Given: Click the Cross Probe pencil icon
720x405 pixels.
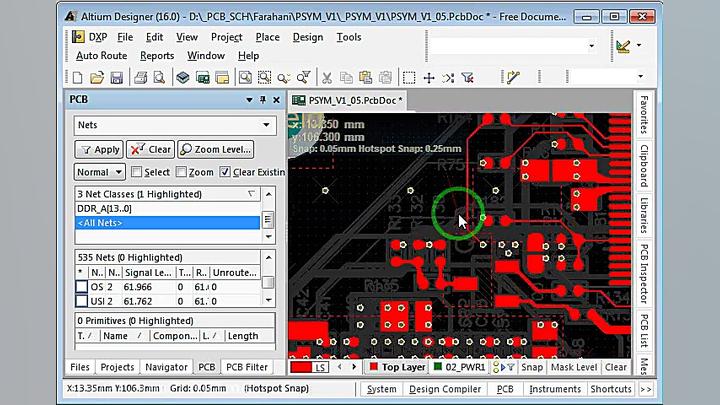Looking at the screenshot, I should pos(513,78).
